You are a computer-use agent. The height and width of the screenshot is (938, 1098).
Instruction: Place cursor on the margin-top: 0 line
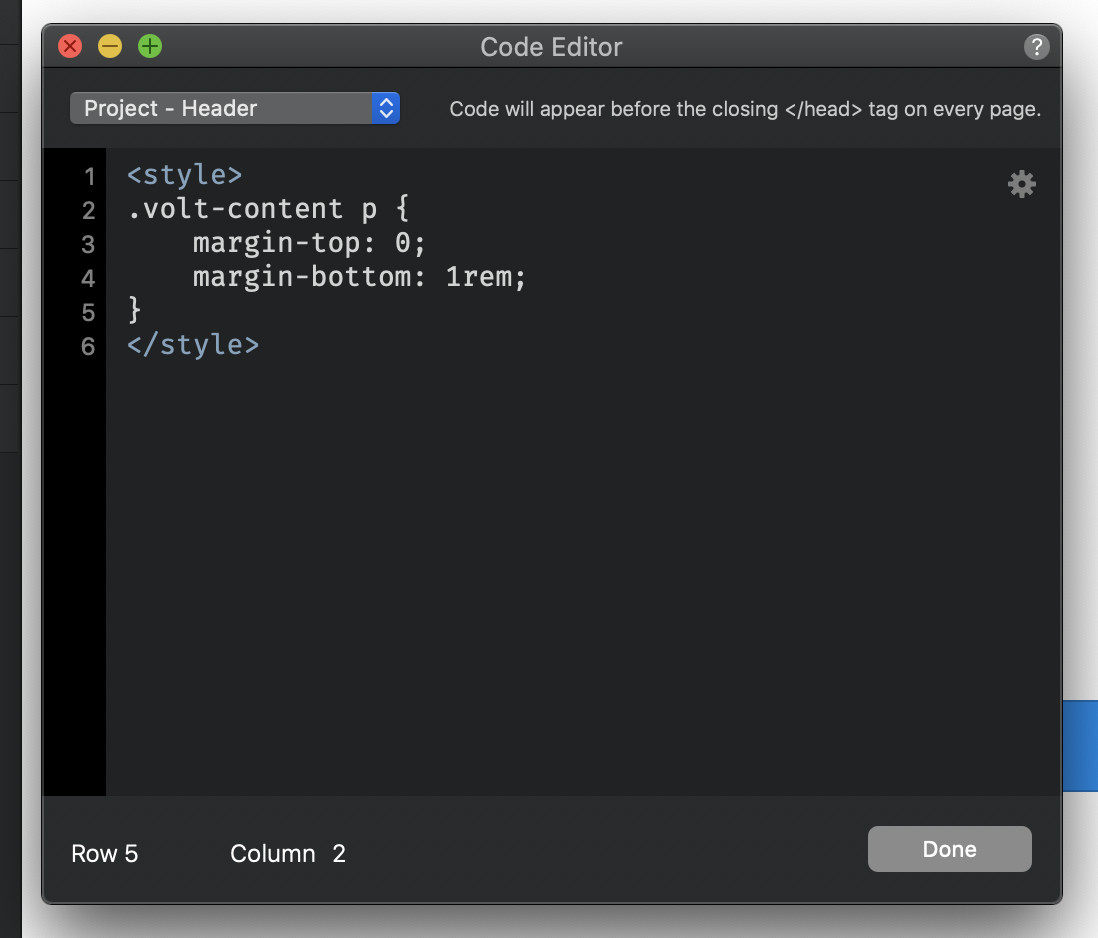309,243
